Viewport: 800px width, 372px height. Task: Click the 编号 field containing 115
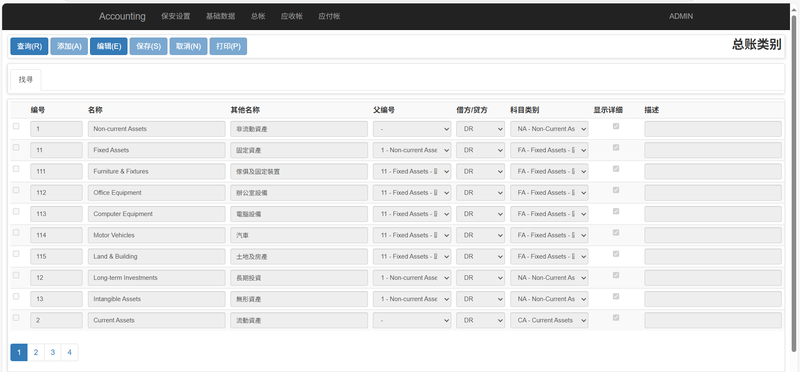click(x=56, y=257)
